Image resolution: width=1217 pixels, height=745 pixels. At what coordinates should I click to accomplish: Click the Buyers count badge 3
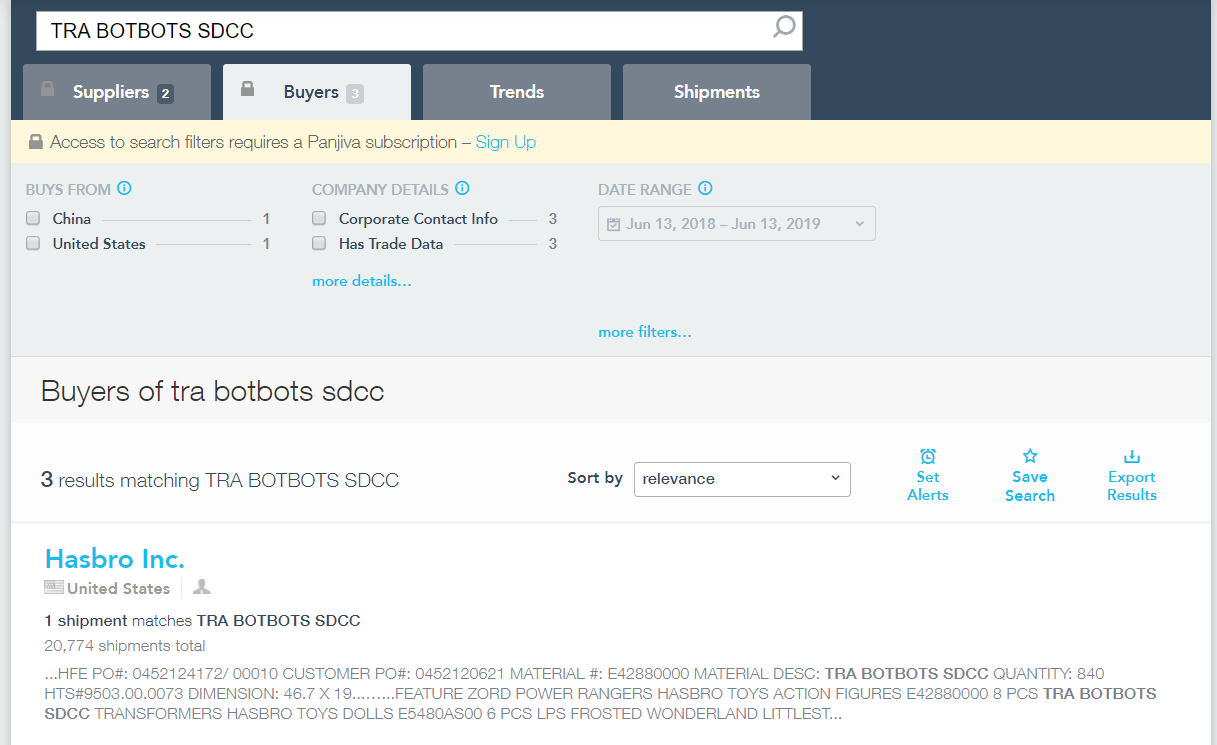tap(355, 94)
